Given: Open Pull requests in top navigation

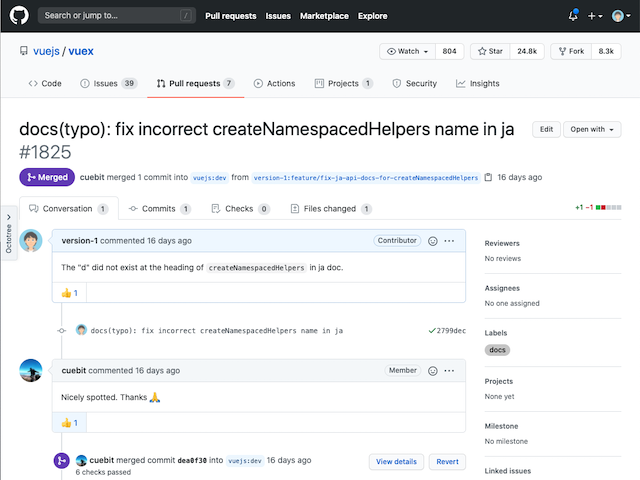Looking at the screenshot, I should coord(231,16).
